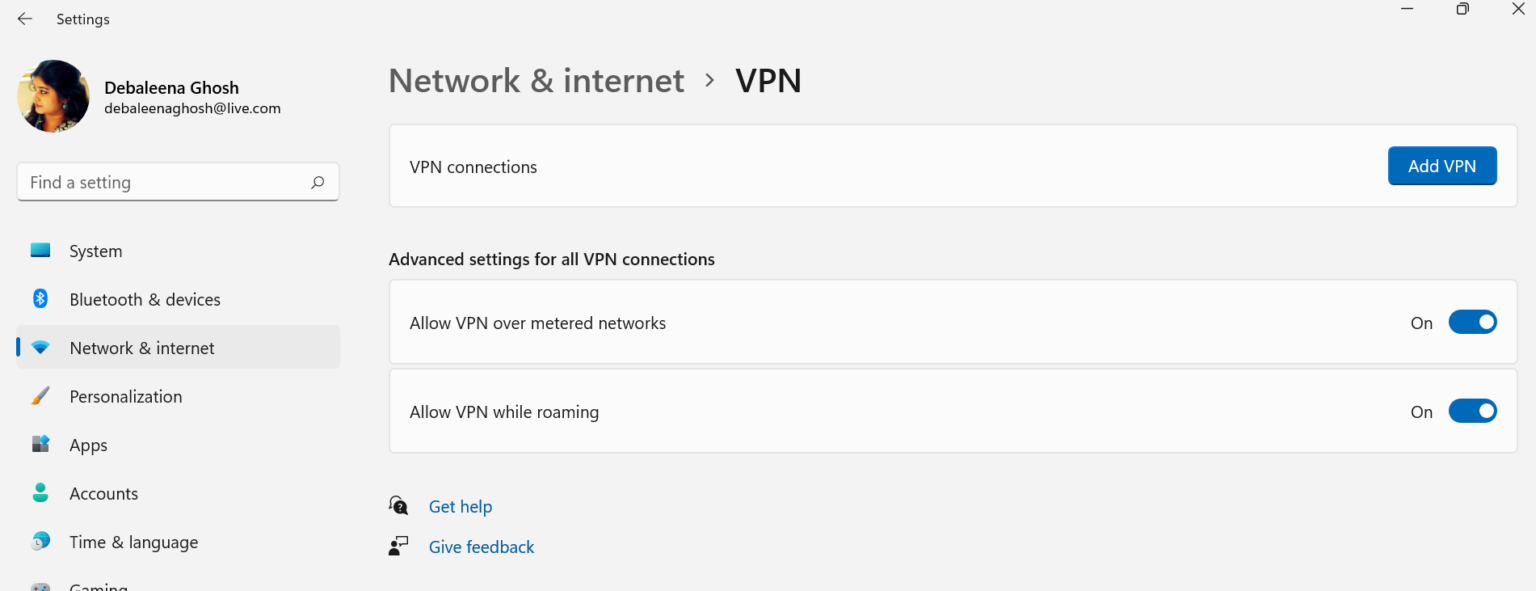Navigate back using the arrow button
This screenshot has height=591, width=1536.
click(x=24, y=18)
